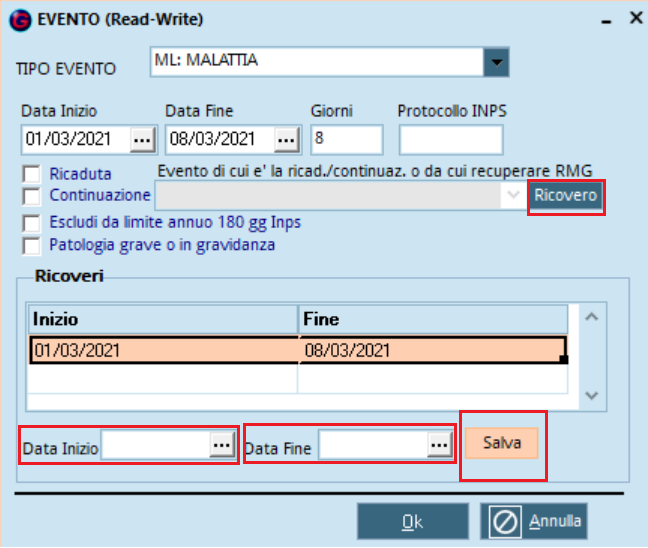
Task: Click the Annulla button
Action: 534,522
